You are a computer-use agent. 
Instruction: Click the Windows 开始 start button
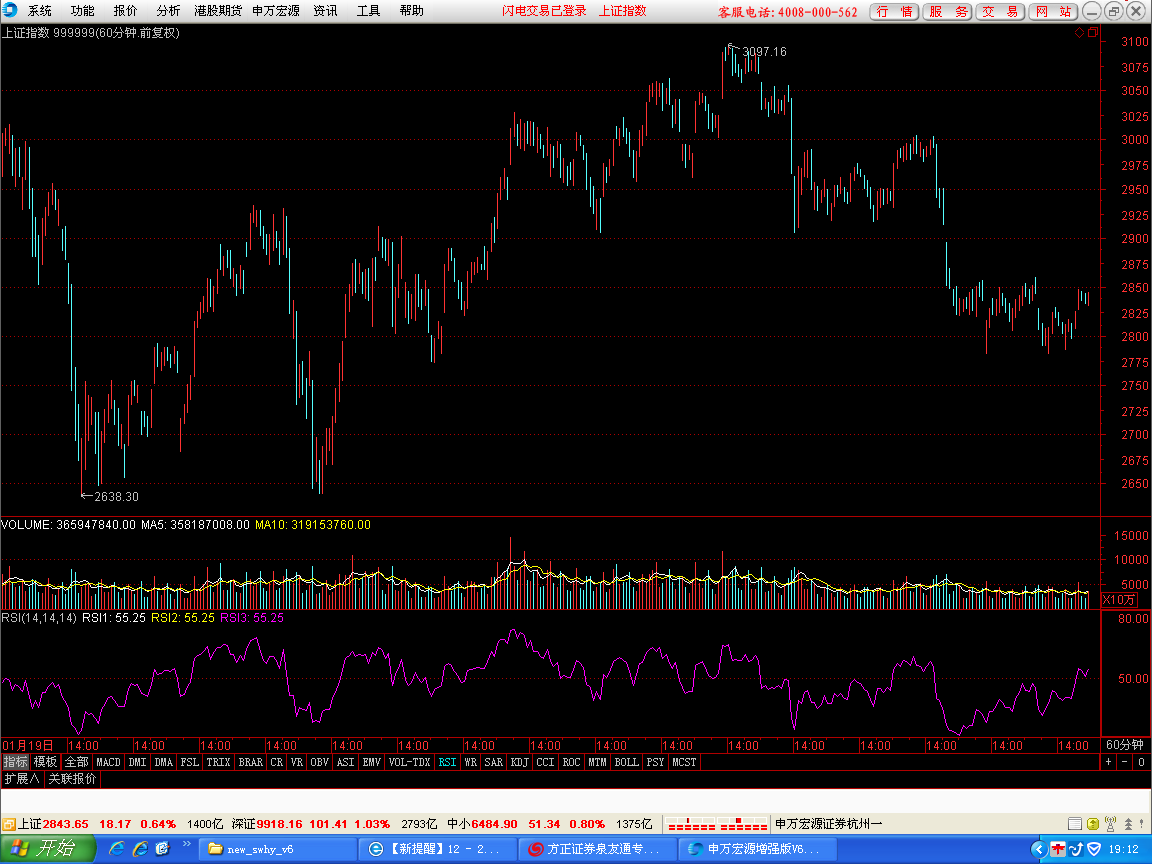(48, 849)
